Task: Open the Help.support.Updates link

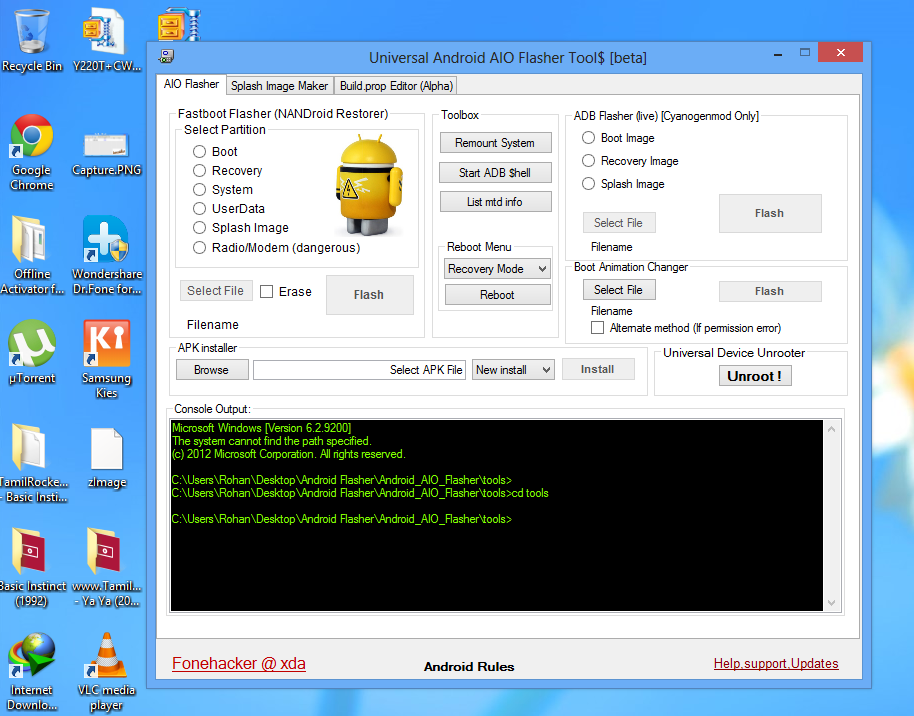Action: (776, 664)
